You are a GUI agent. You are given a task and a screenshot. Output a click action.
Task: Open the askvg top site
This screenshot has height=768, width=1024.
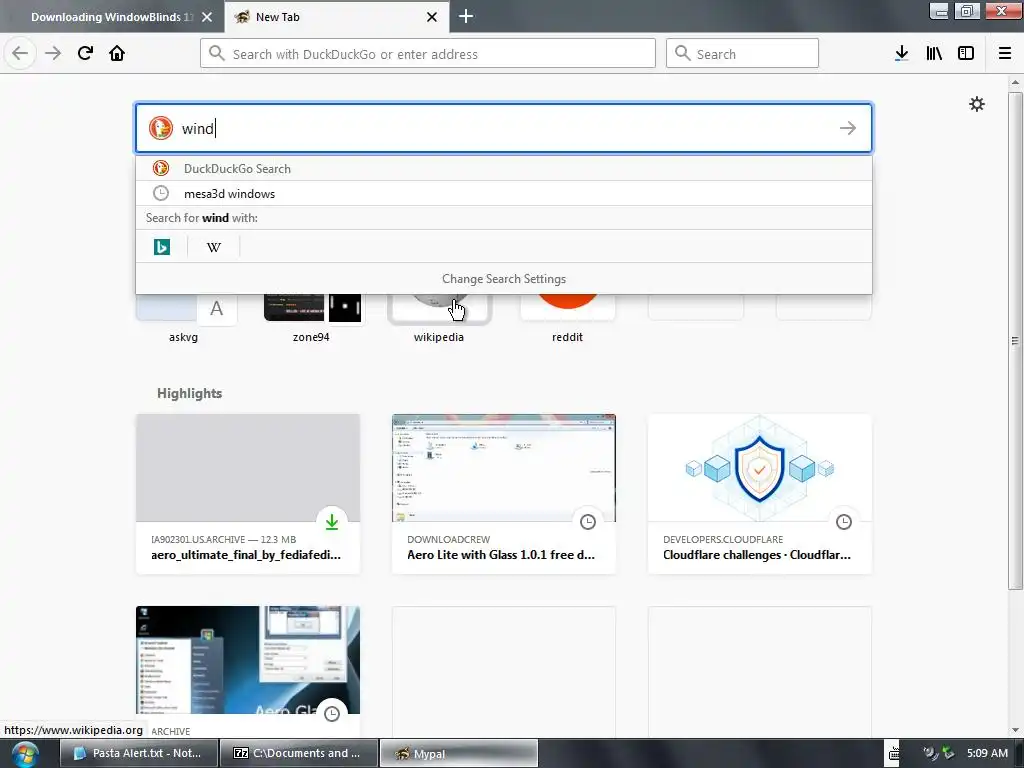point(184,319)
